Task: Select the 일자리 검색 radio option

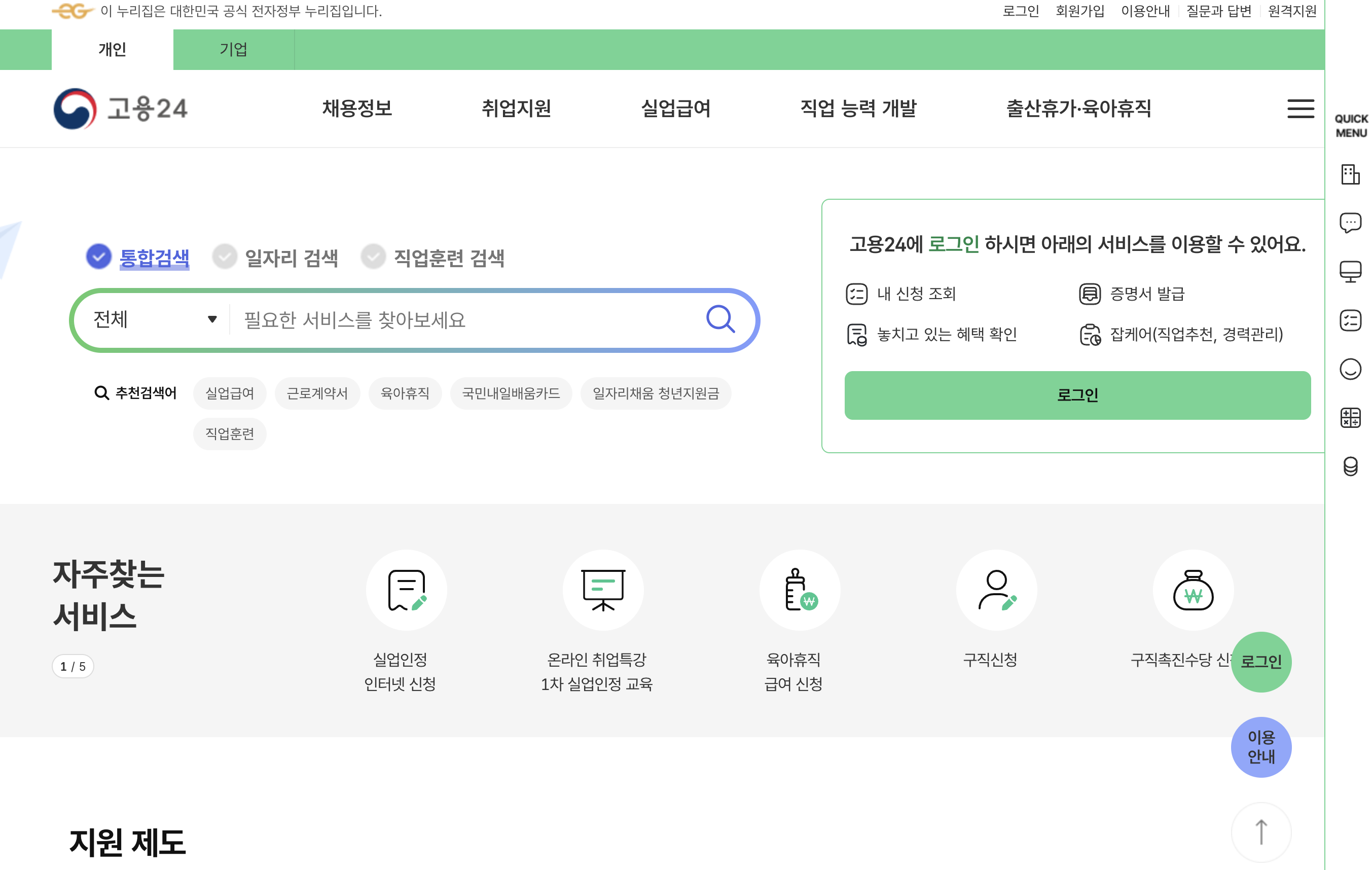Action: point(225,257)
